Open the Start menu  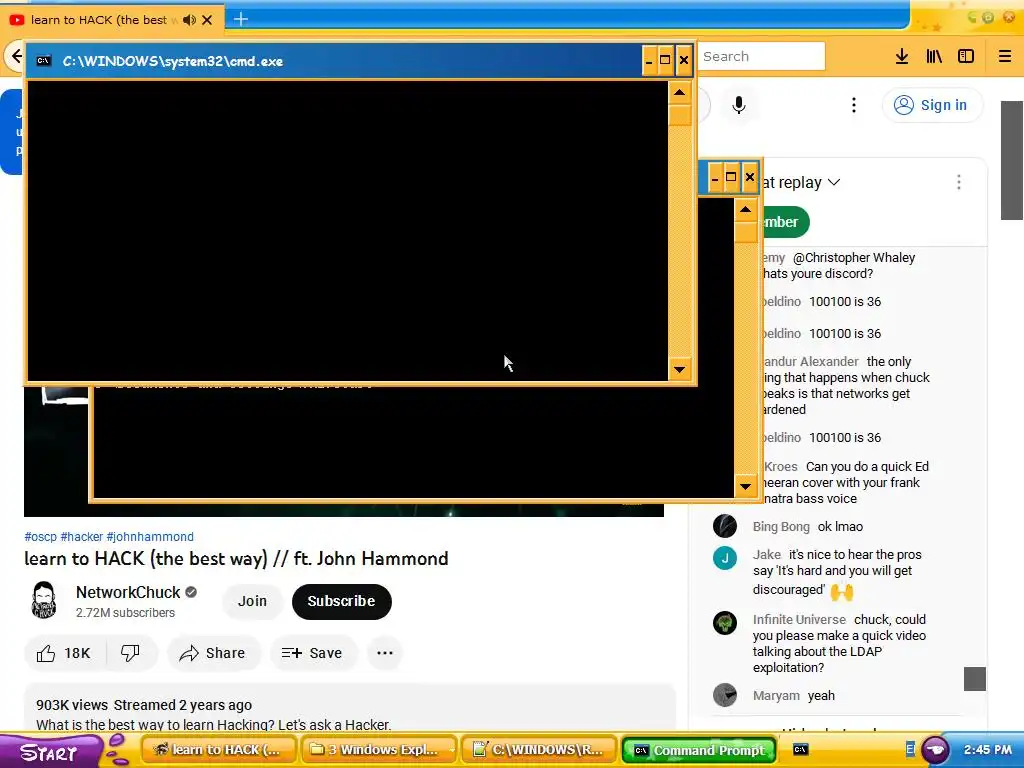[49, 752]
